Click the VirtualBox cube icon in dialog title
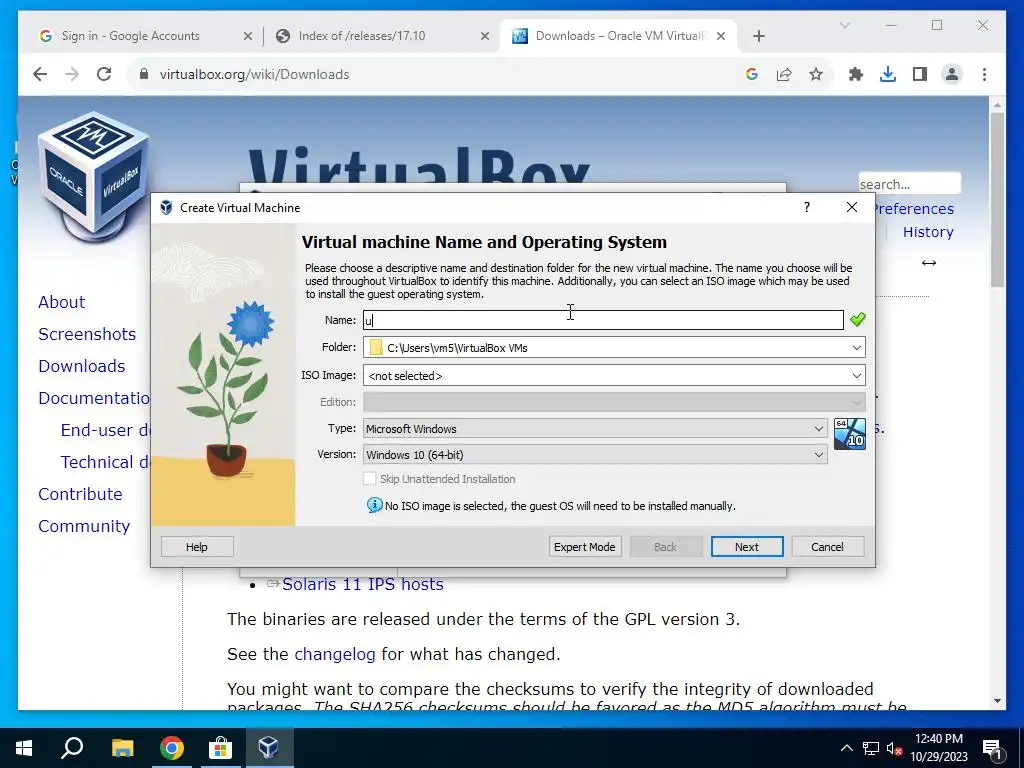Screen dimensions: 1024x768 167,207
